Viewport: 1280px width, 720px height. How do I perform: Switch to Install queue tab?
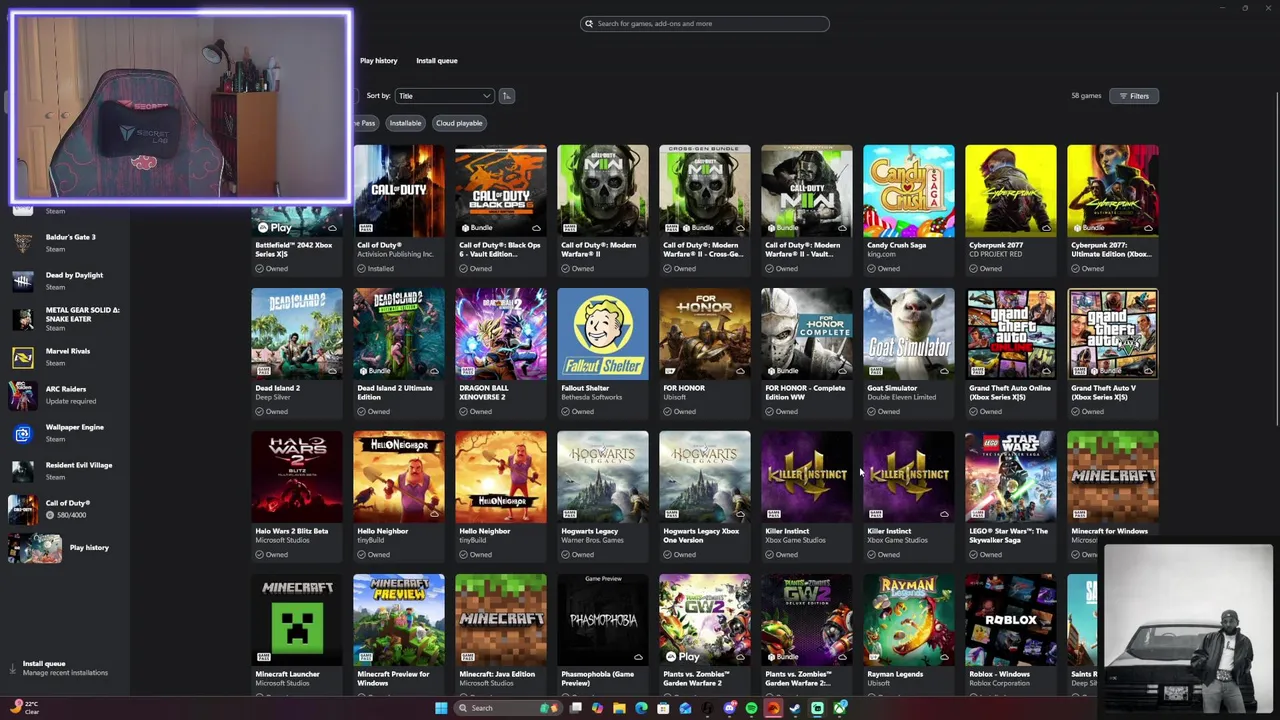coord(437,61)
